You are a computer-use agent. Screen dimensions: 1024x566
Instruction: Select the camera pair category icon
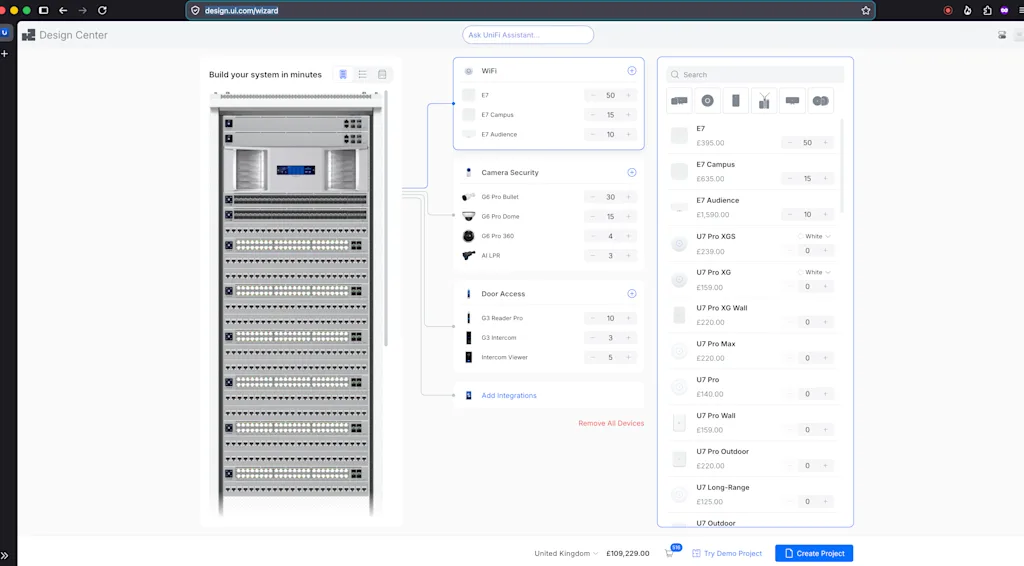[x=820, y=101]
